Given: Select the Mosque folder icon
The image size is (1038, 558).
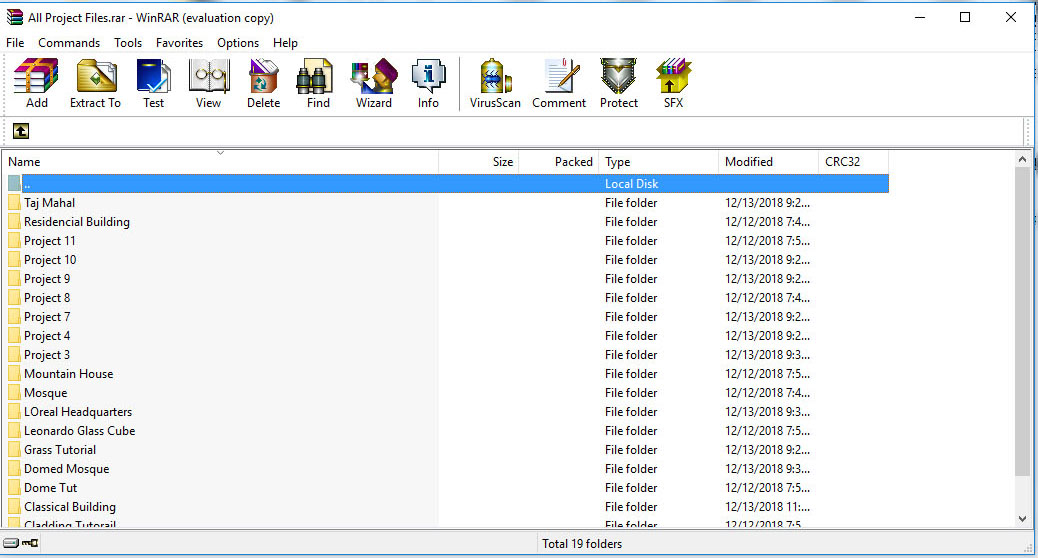Looking at the screenshot, I should (14, 393).
